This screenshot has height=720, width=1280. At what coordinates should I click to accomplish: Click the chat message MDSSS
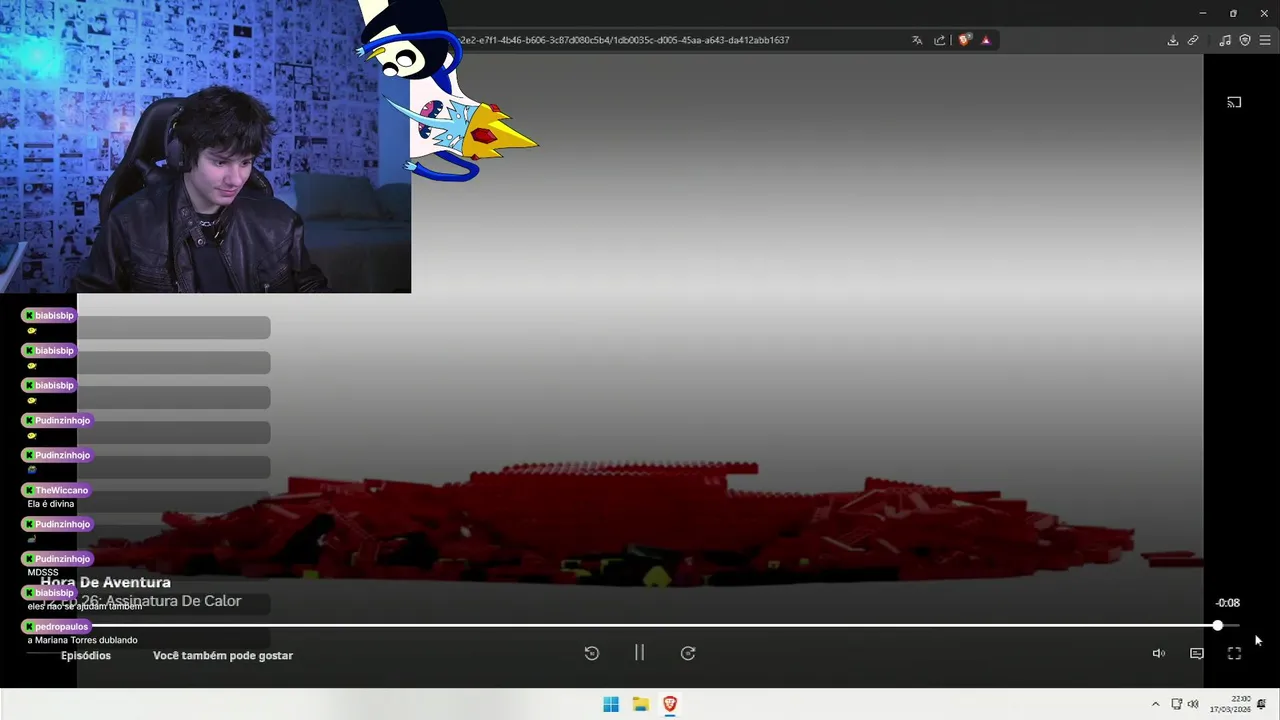point(43,573)
